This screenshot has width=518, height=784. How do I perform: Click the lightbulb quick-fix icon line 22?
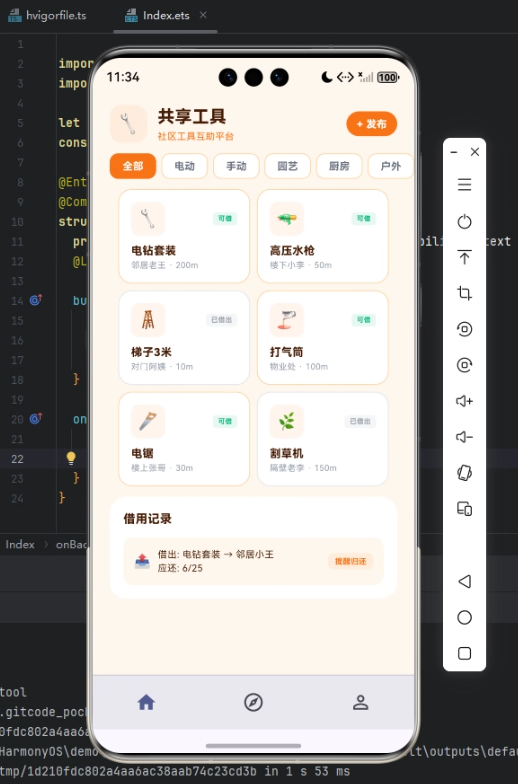coord(71,458)
